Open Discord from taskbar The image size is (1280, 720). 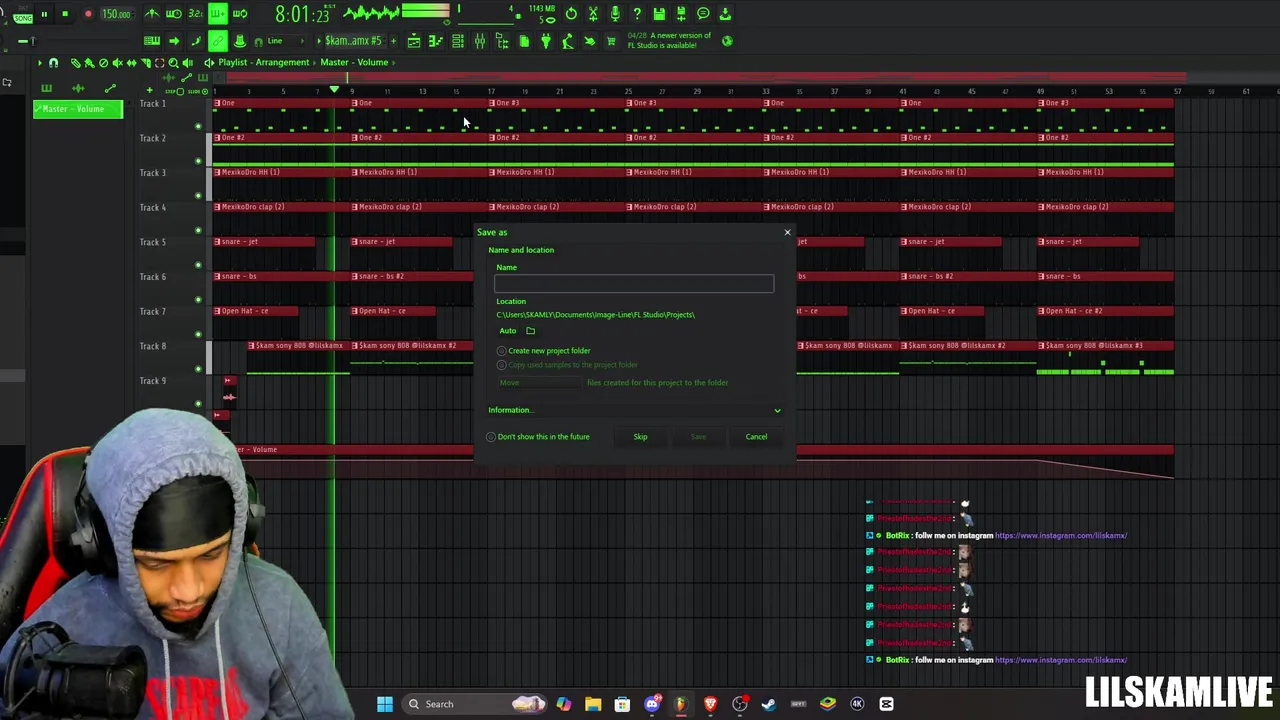652,704
